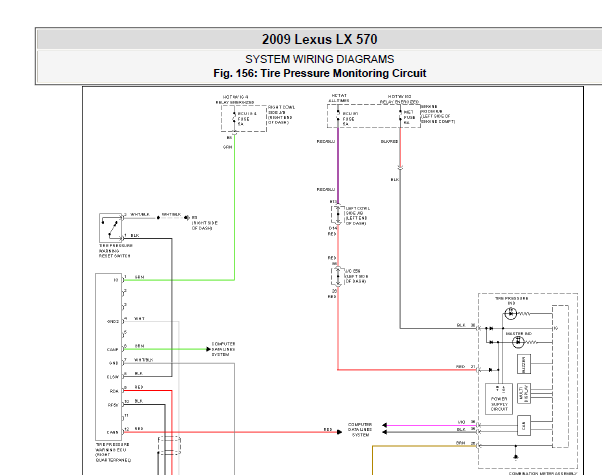Click the MET FUSE label

pyautogui.click(x=409, y=117)
